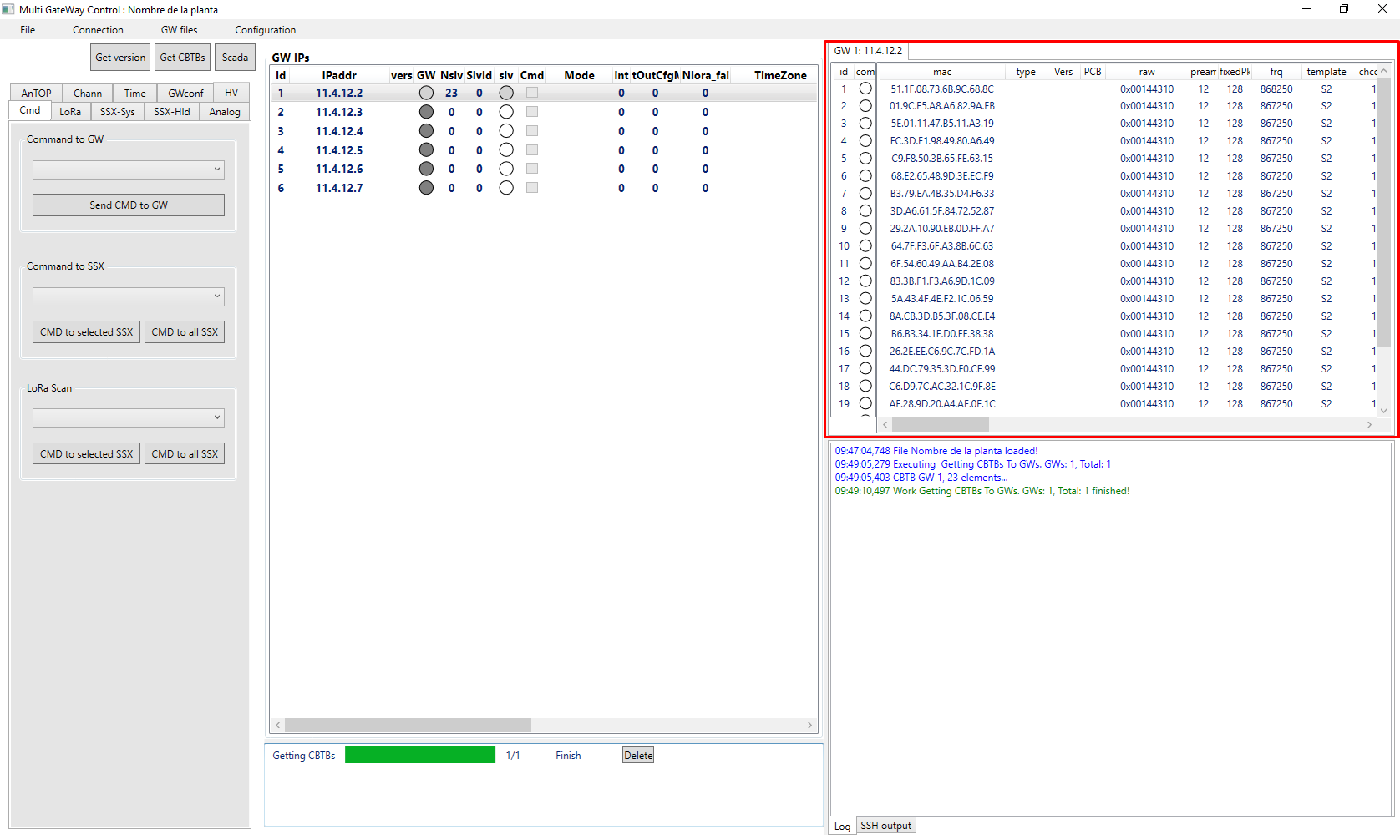Open the File menu
Image resolution: width=1400 pixels, height=840 pixels.
tap(27, 29)
